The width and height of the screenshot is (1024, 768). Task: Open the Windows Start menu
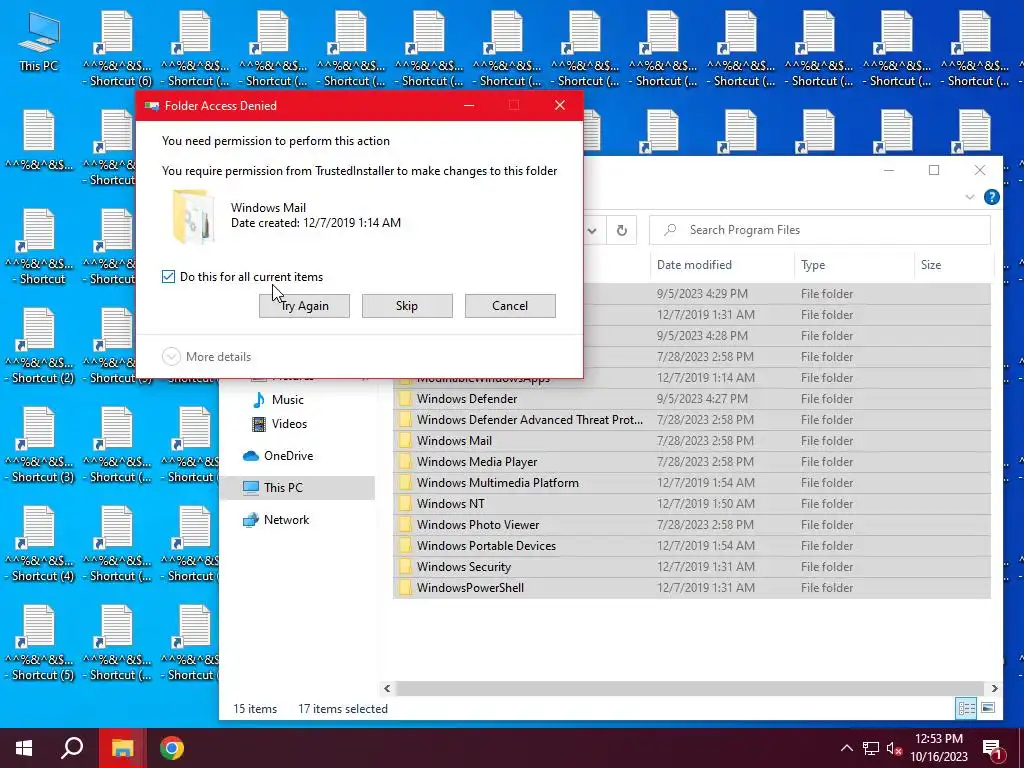tap(24, 748)
